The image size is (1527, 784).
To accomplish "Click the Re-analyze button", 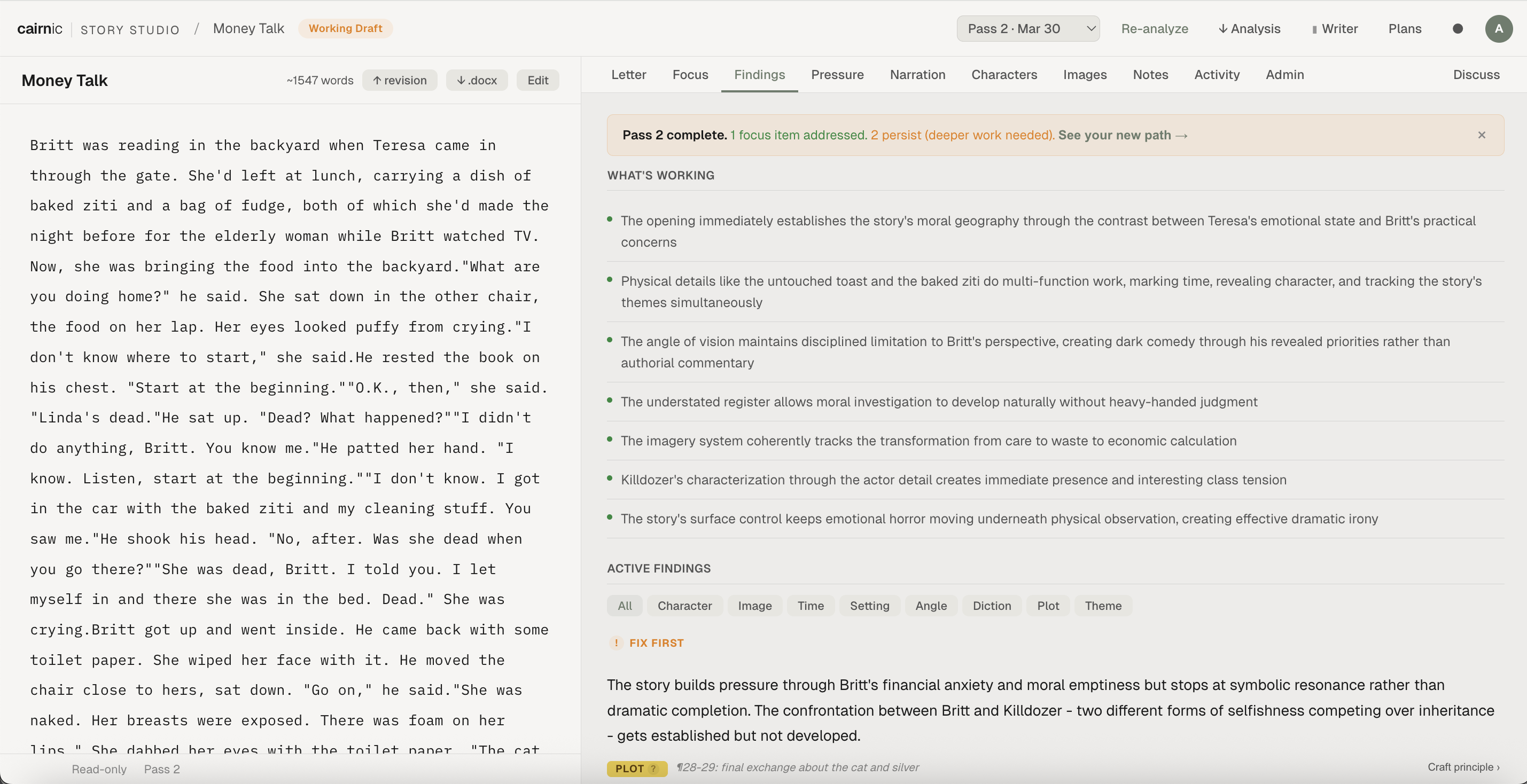I will tap(1154, 28).
